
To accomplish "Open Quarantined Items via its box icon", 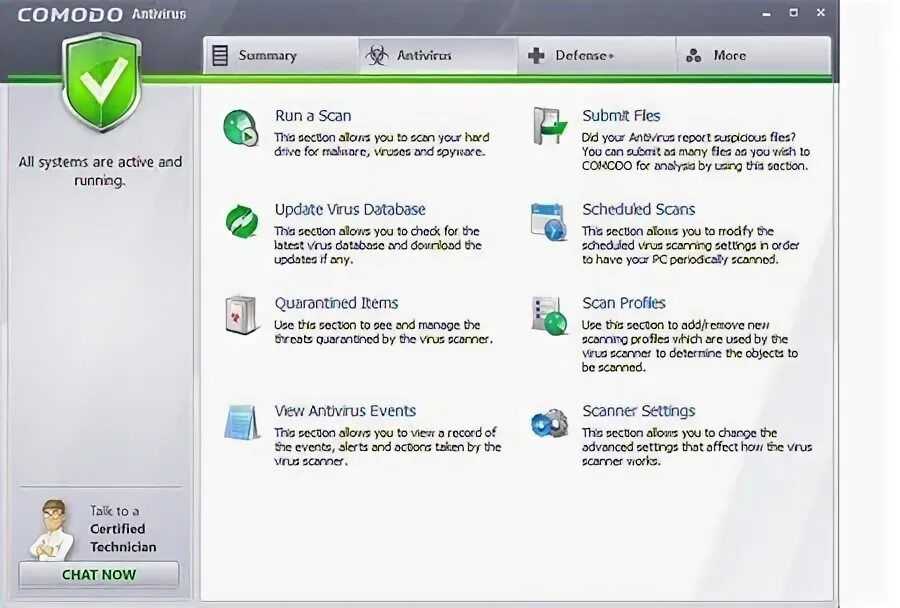I will pos(241,314).
